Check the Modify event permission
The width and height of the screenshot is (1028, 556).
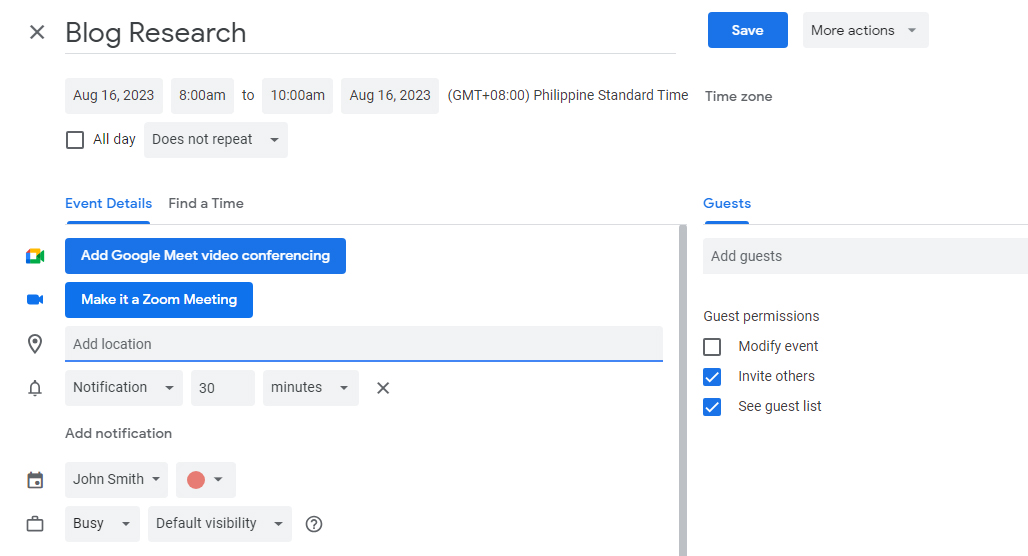point(712,346)
